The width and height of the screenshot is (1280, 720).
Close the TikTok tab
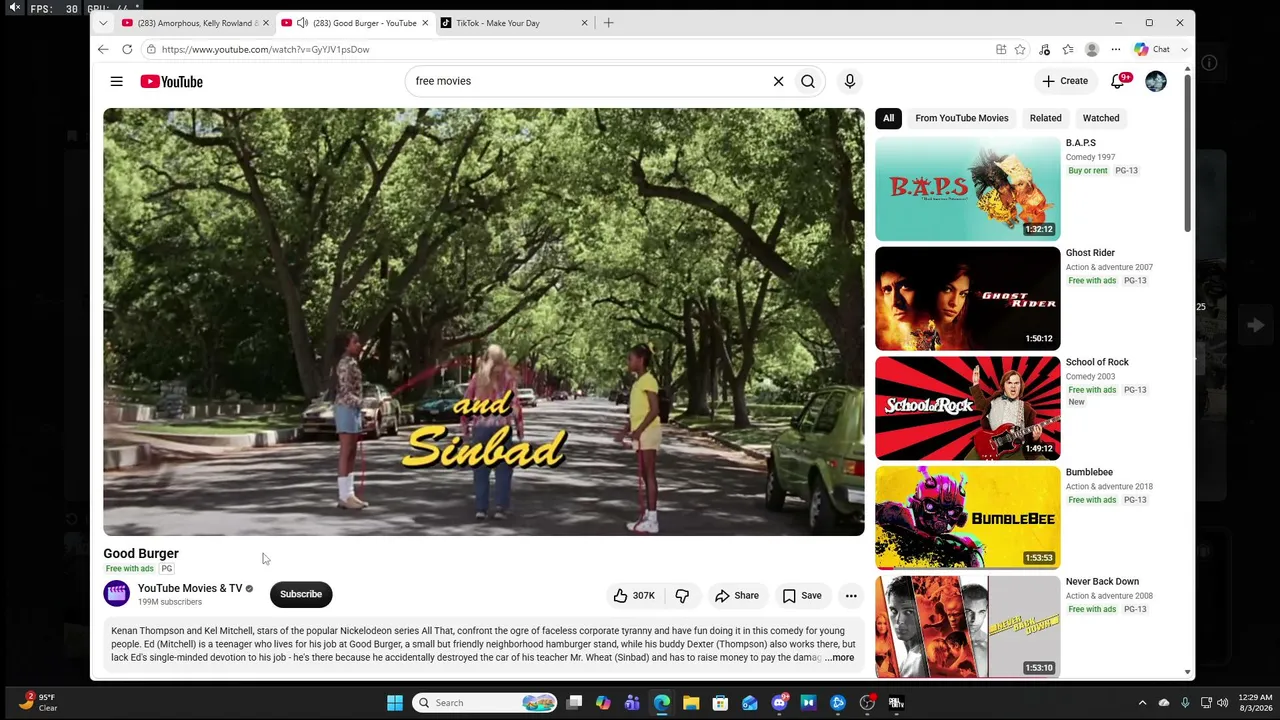[585, 23]
